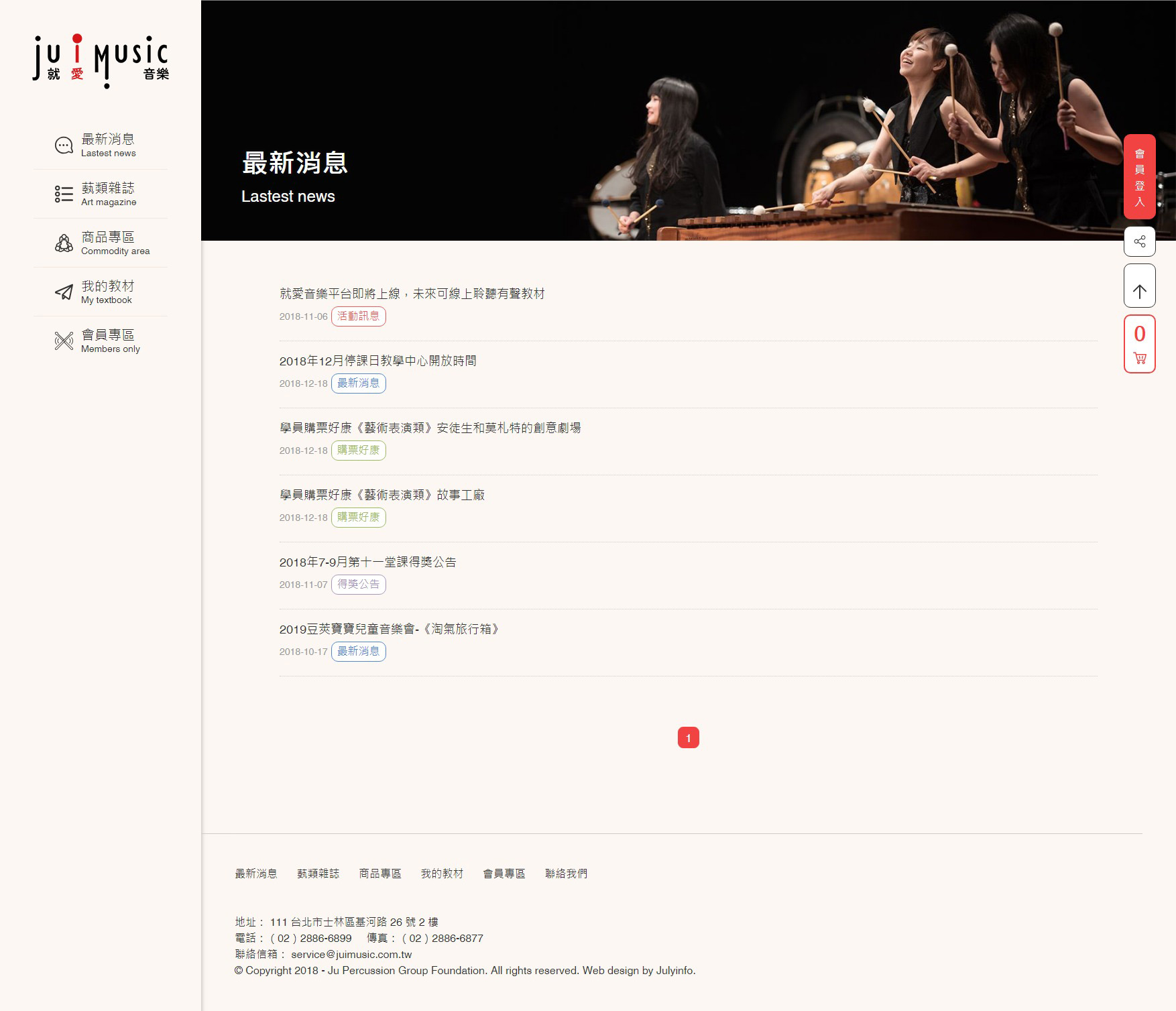
Task: Open the 安徒生和莫札特的創意劇場 ticket news
Action: (432, 428)
